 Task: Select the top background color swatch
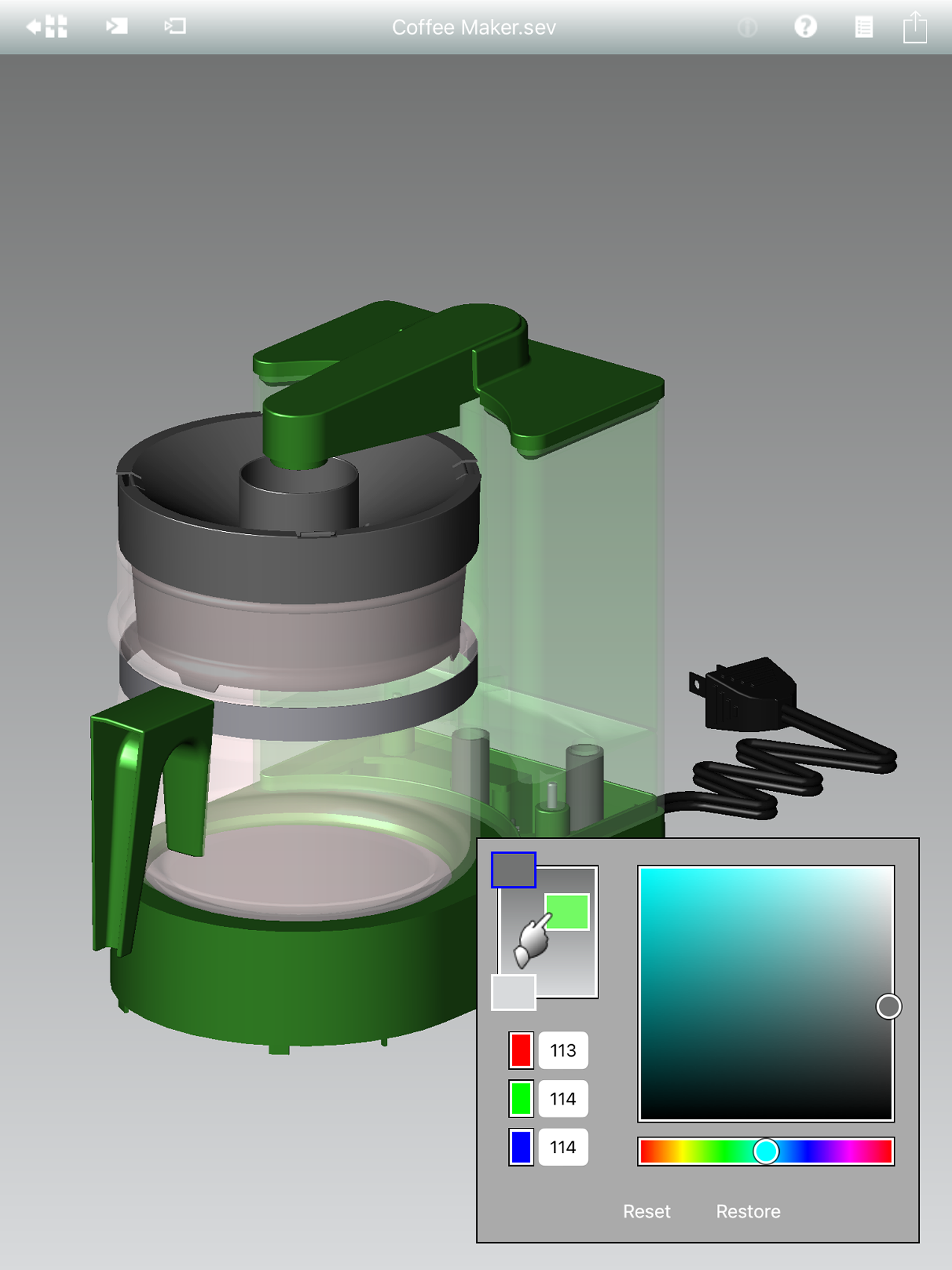click(513, 870)
